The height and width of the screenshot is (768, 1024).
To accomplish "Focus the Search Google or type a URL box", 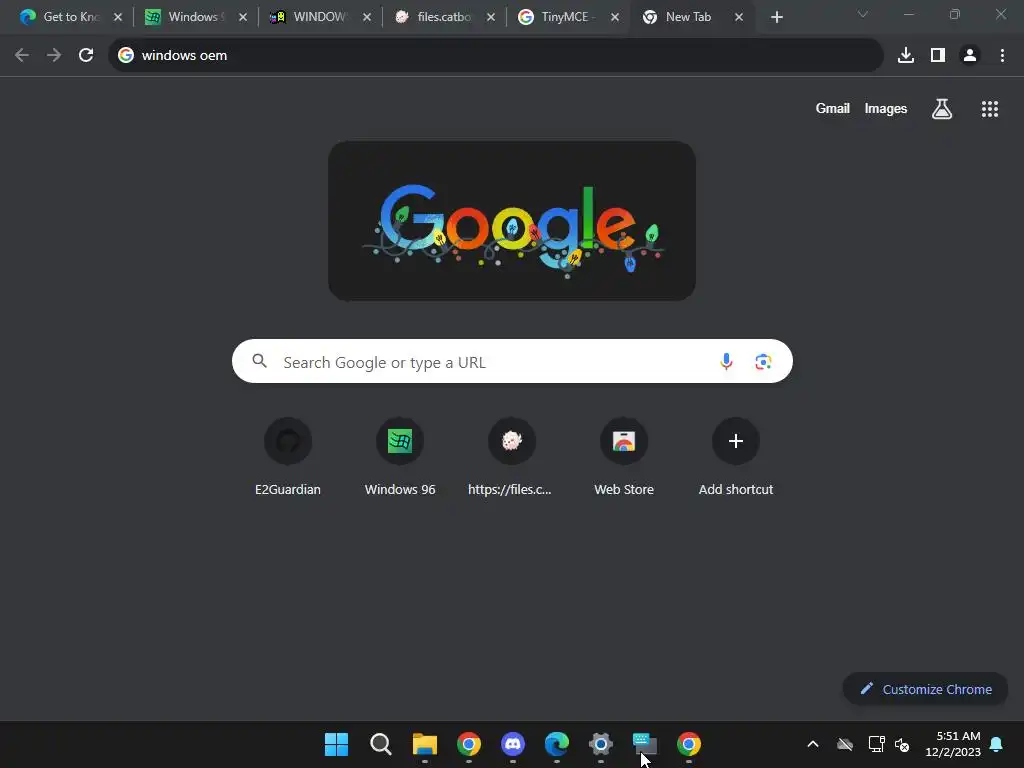I will click(512, 361).
